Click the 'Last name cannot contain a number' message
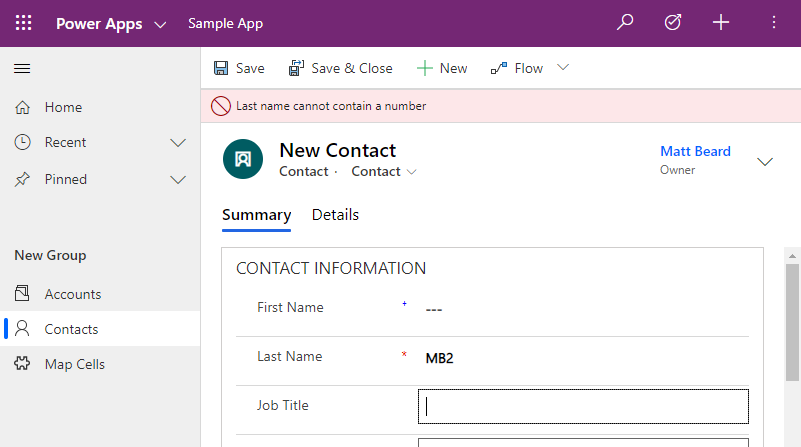The width and height of the screenshot is (801, 447). click(x=331, y=106)
